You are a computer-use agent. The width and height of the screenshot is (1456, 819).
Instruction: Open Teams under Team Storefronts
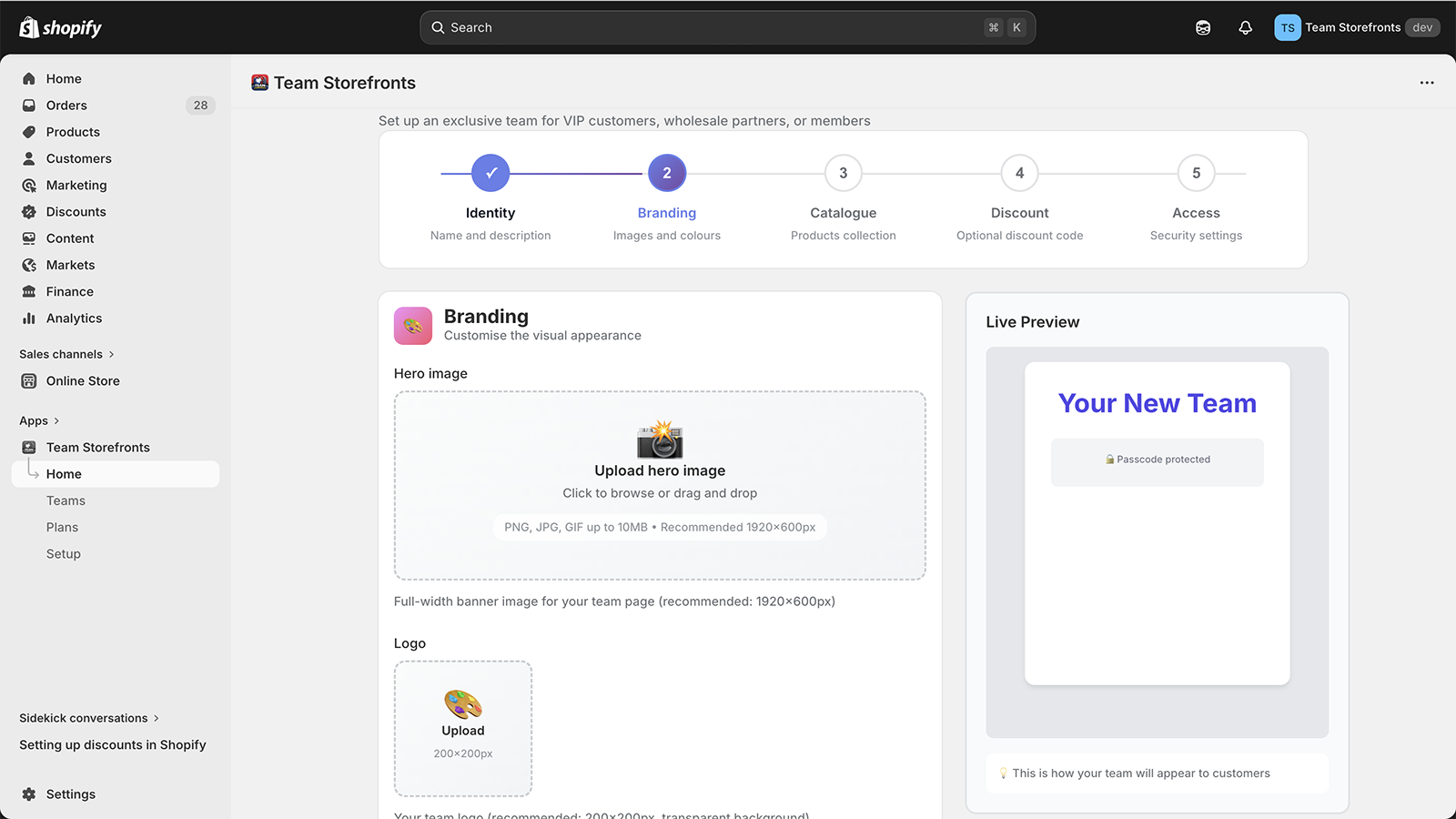pos(66,500)
